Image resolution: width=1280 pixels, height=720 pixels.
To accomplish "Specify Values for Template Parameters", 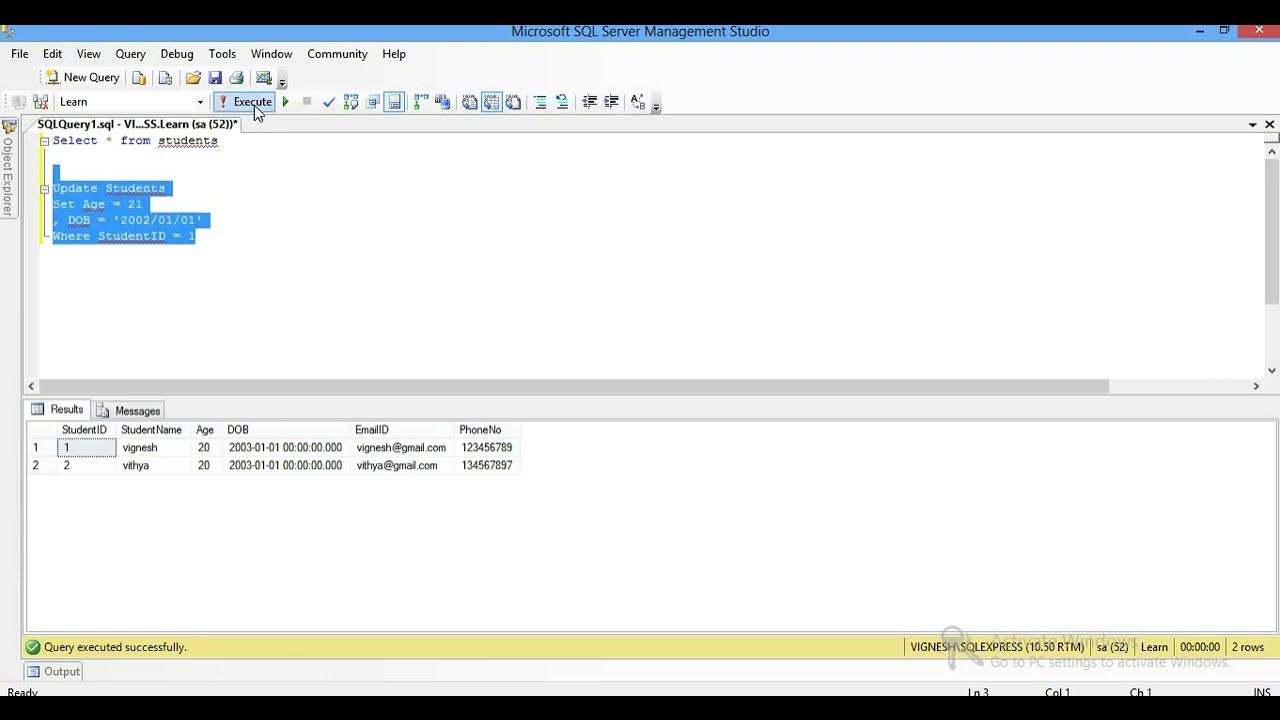I will pos(638,101).
